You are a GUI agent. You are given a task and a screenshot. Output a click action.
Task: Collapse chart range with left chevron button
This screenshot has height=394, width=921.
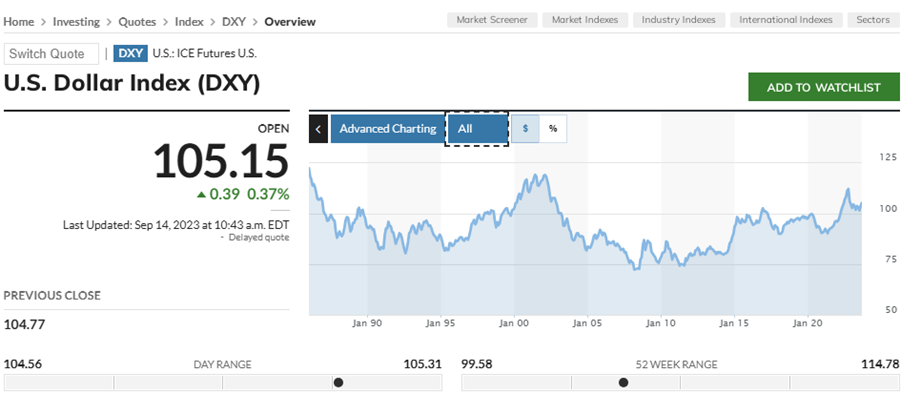click(318, 129)
